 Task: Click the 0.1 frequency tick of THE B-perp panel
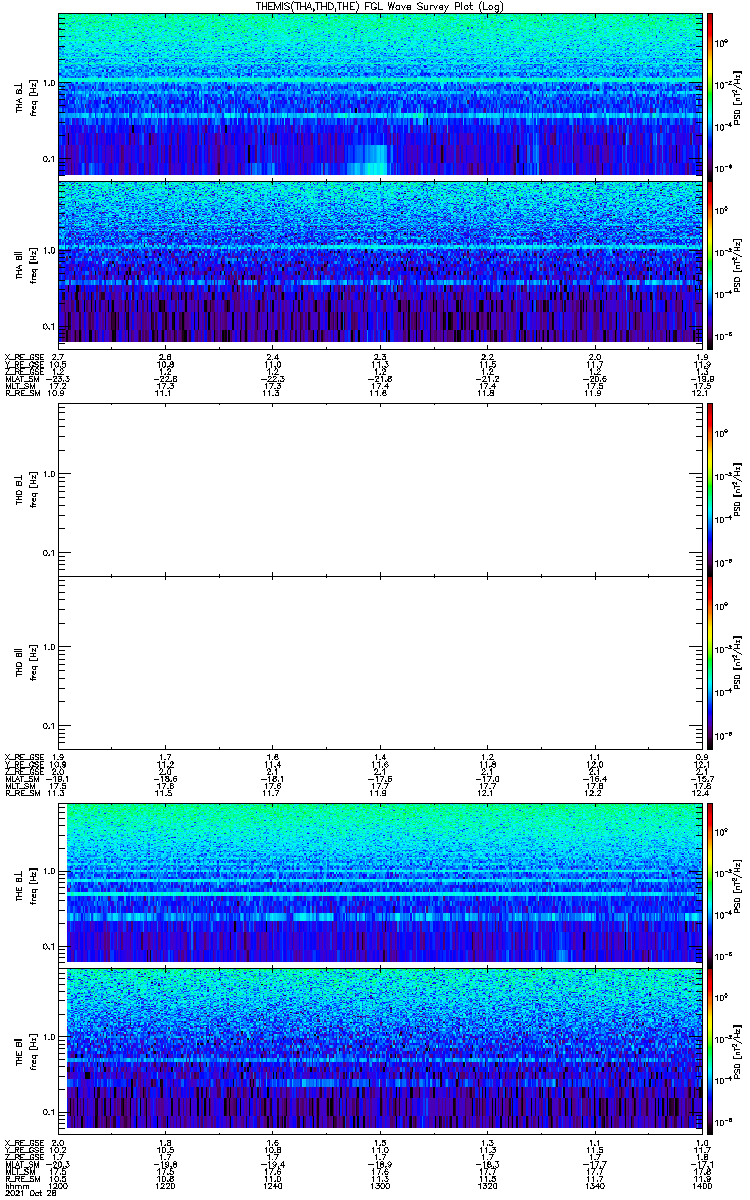pos(49,946)
